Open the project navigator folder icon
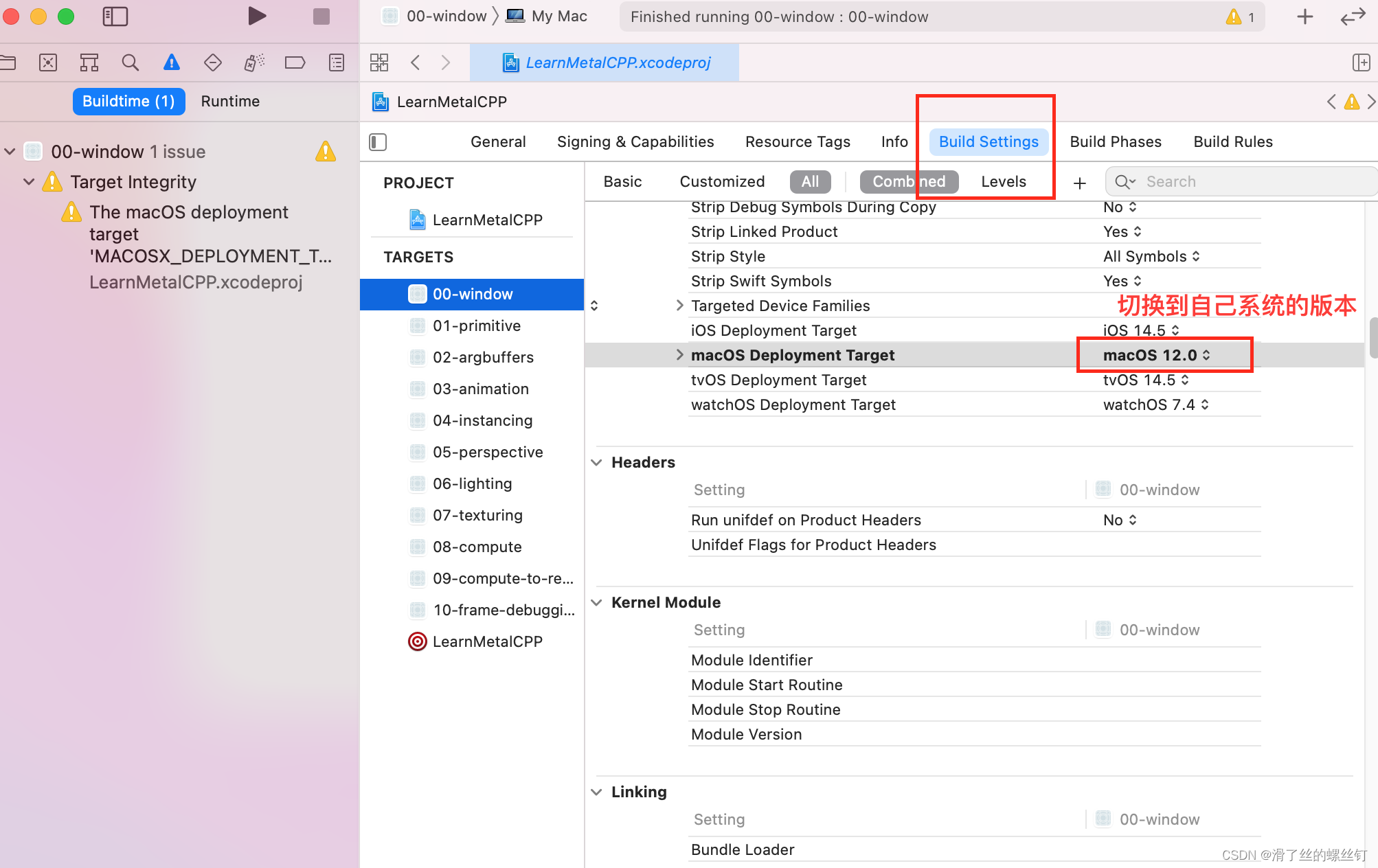The image size is (1378, 868). 8,62
